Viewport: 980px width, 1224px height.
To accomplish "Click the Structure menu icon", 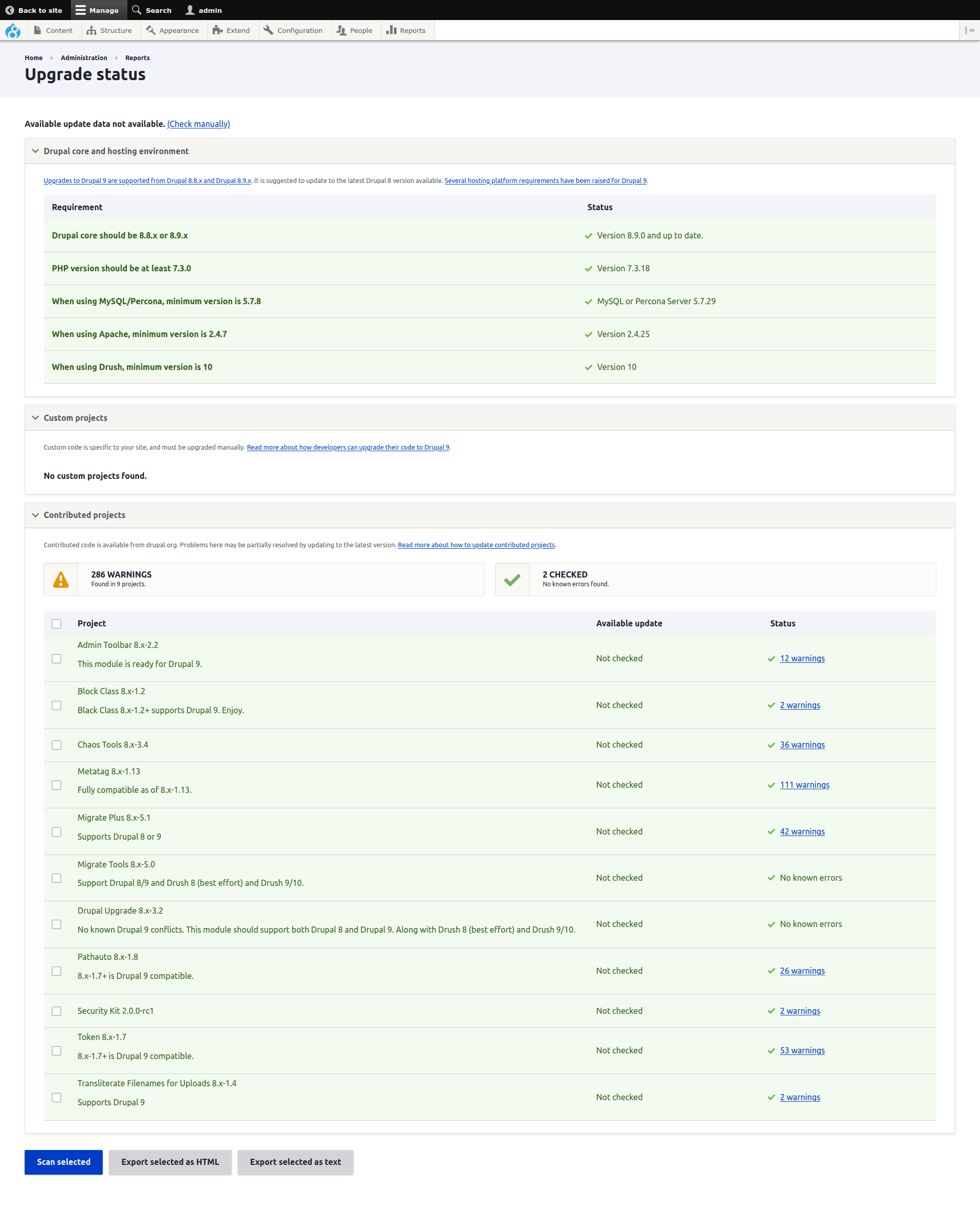I will pos(92,30).
